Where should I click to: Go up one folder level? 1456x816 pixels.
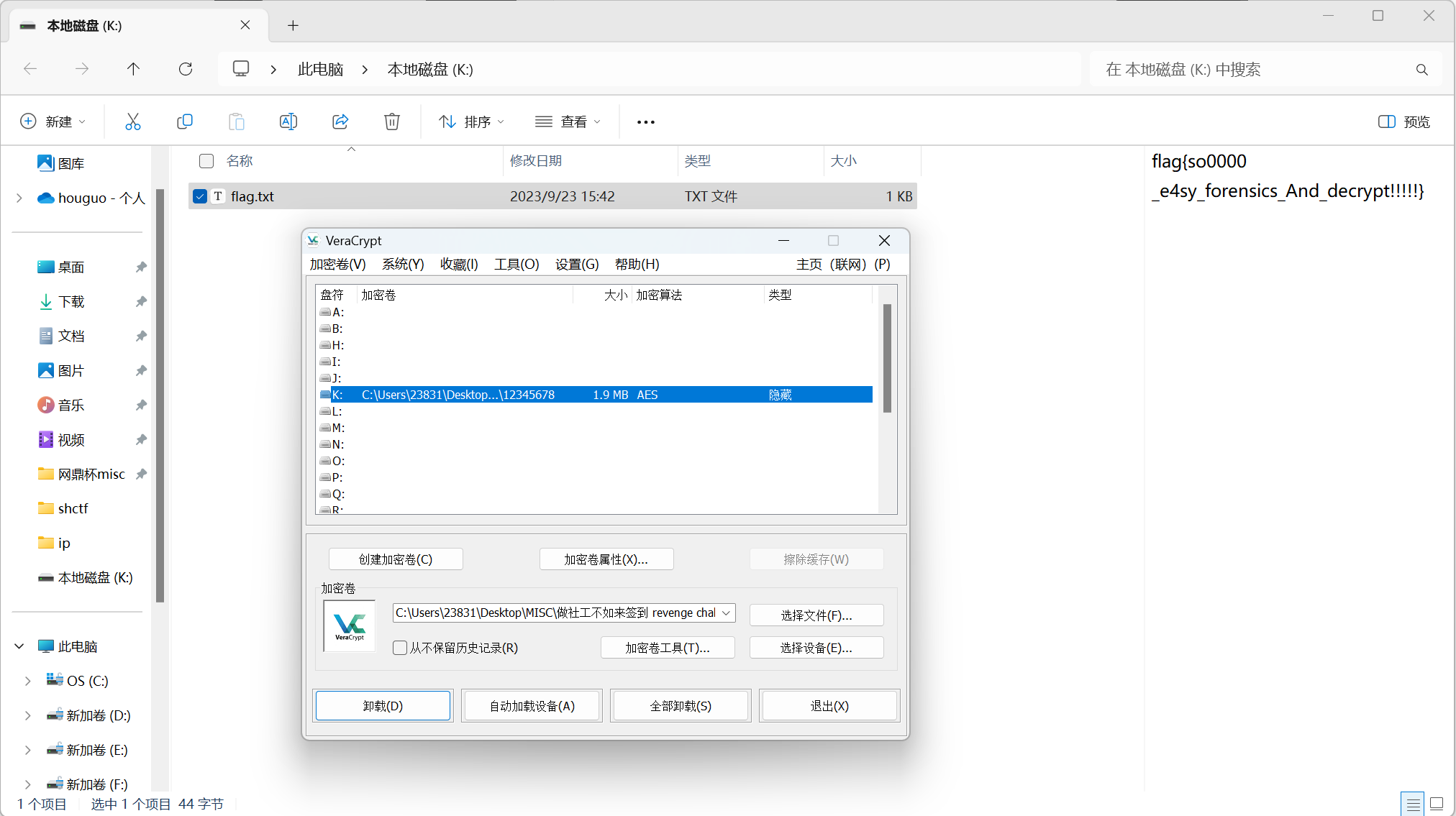pos(134,69)
